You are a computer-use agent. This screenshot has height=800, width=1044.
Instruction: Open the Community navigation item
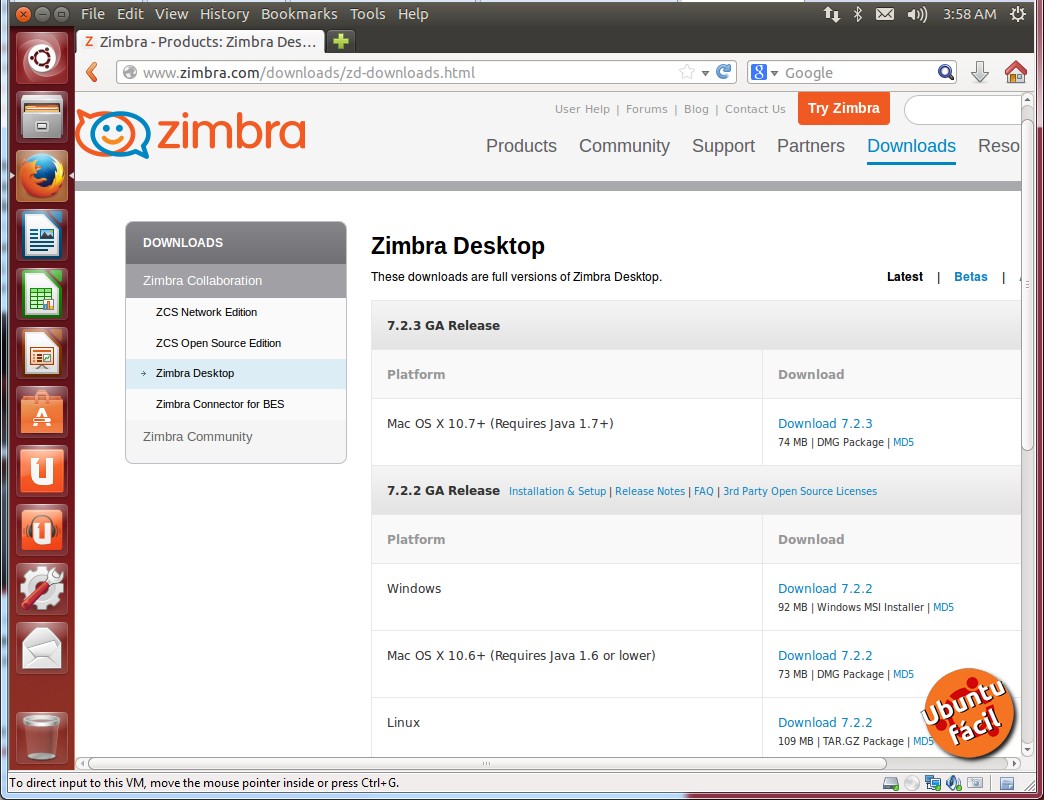pos(624,146)
